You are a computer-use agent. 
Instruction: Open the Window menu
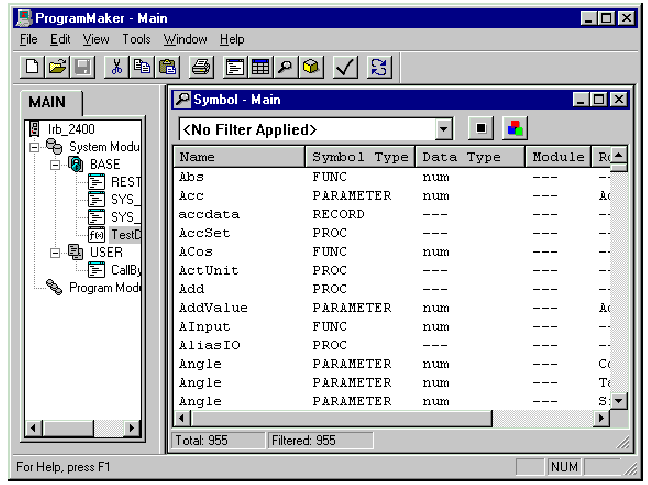(185, 40)
